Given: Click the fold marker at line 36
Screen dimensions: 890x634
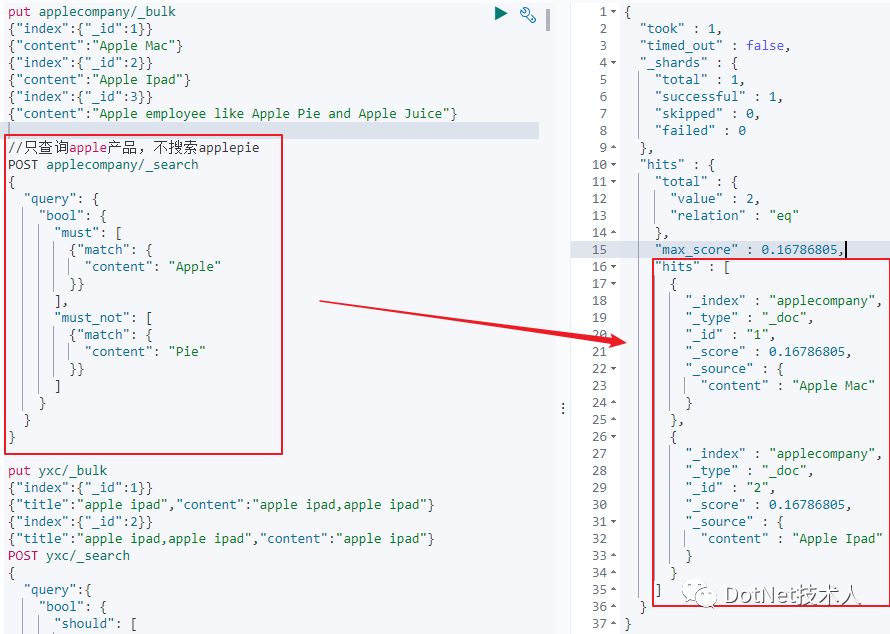Looking at the screenshot, I should [x=614, y=607].
